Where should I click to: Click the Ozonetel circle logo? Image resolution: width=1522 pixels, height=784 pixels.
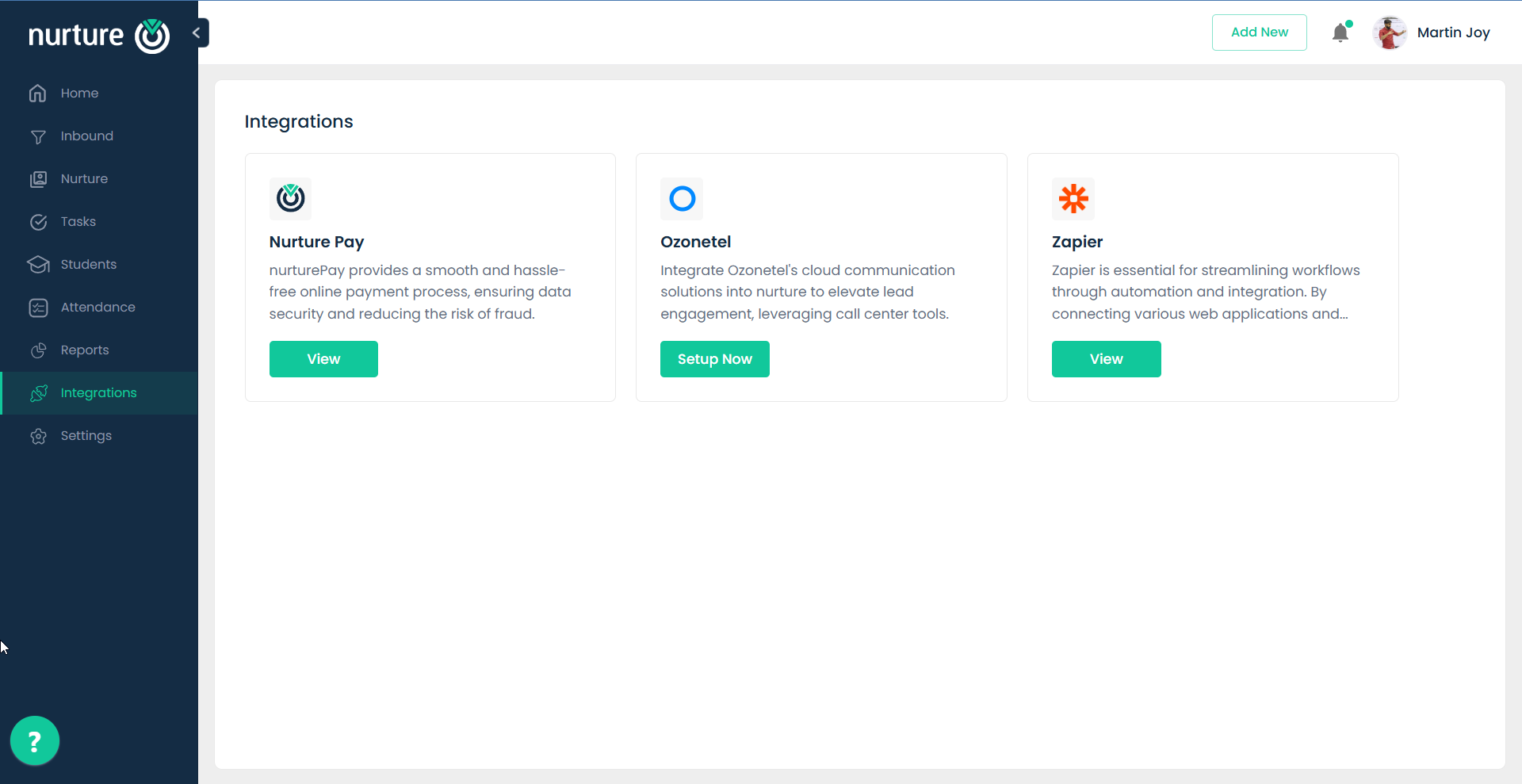pyautogui.click(x=682, y=198)
